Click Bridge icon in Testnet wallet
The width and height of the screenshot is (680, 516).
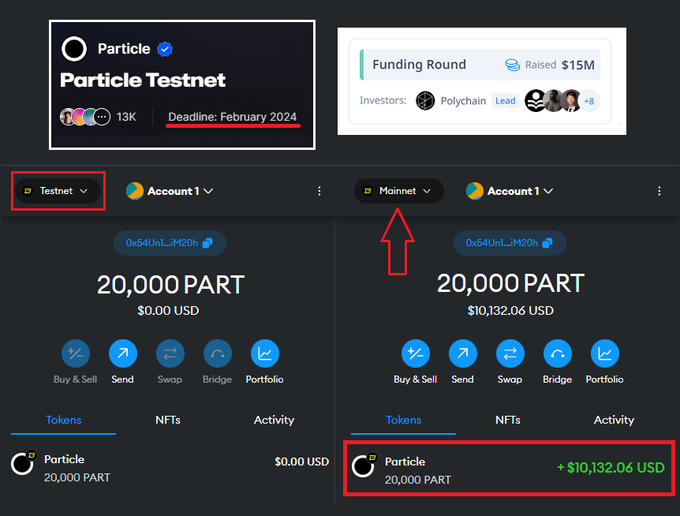[217, 353]
